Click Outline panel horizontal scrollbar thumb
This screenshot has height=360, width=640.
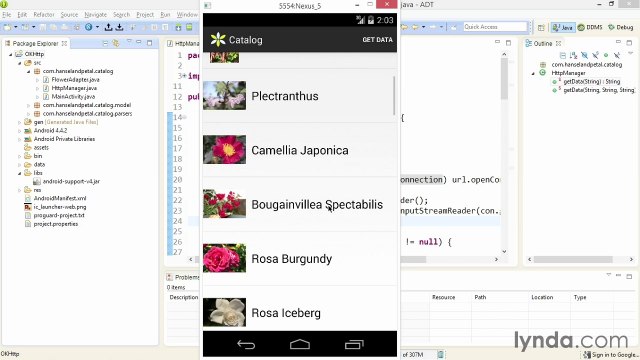pyautogui.click(x=573, y=259)
